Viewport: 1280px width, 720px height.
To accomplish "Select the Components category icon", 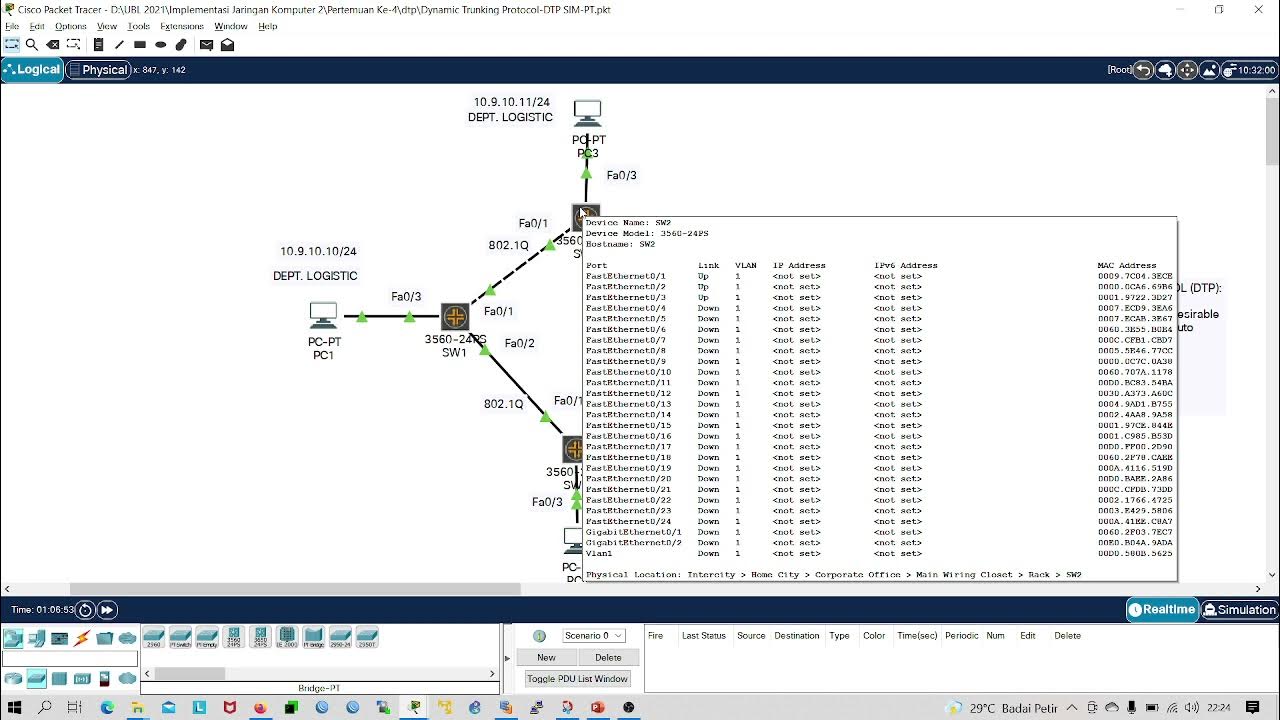I will click(59, 638).
